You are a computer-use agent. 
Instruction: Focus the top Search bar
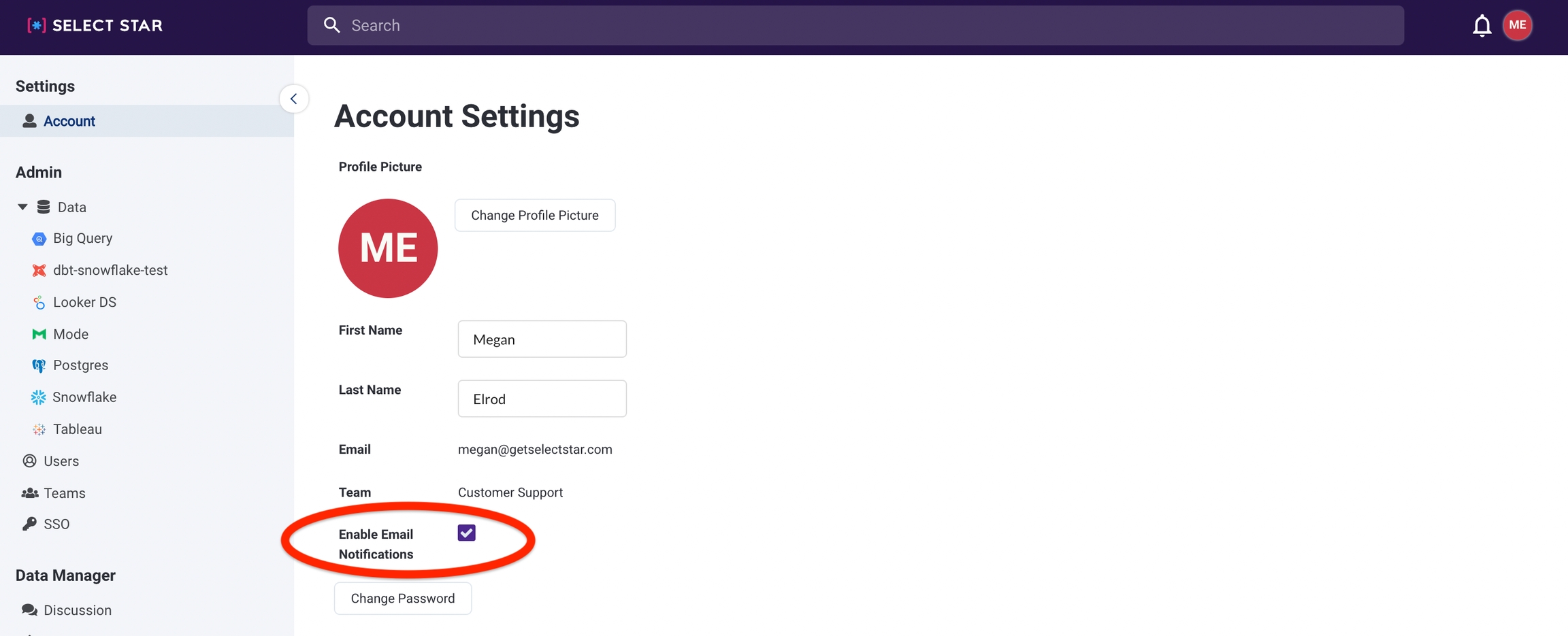tap(855, 26)
